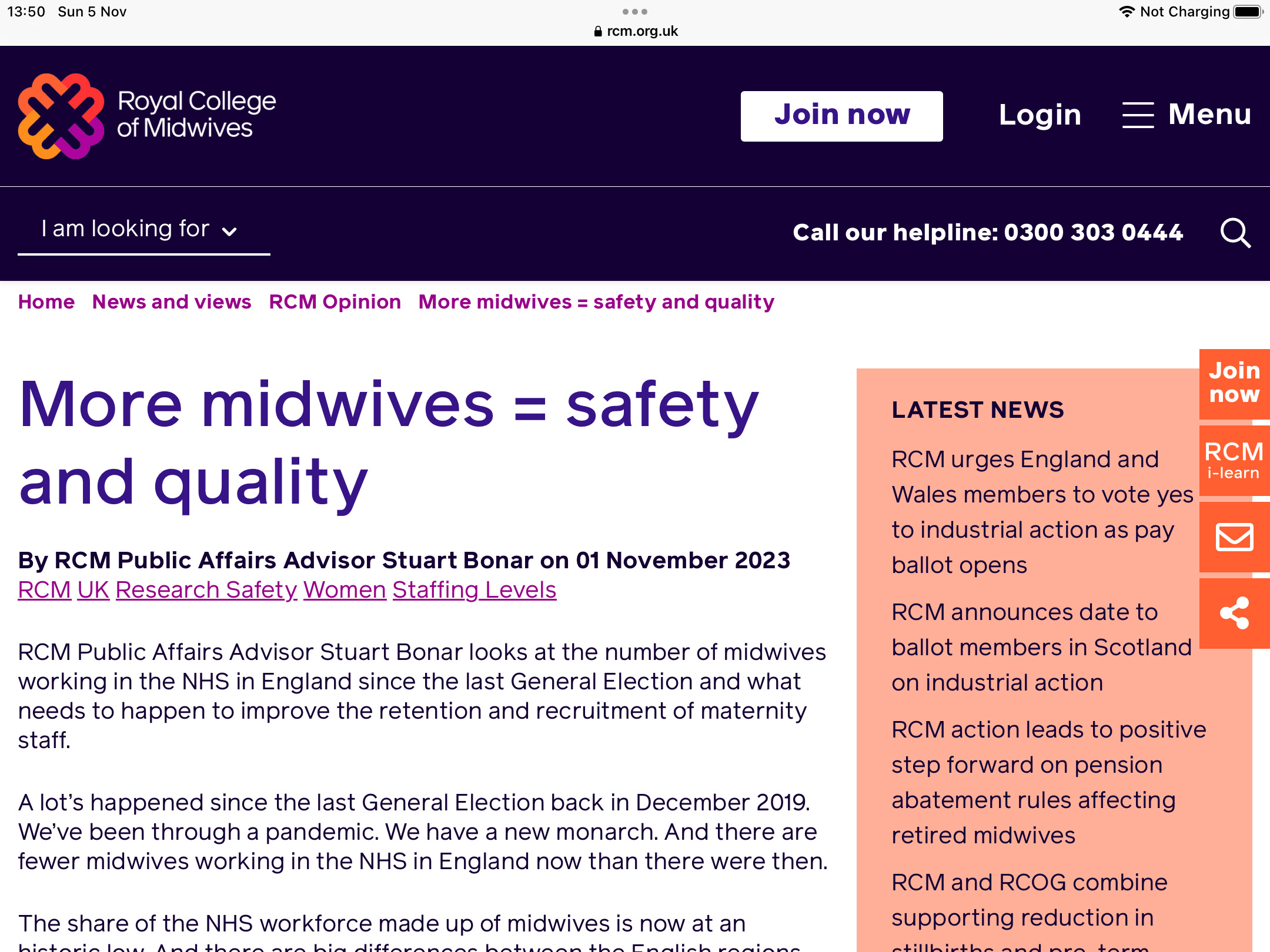Open the UK tag link
This screenshot has width=1270, height=952.
(93, 590)
